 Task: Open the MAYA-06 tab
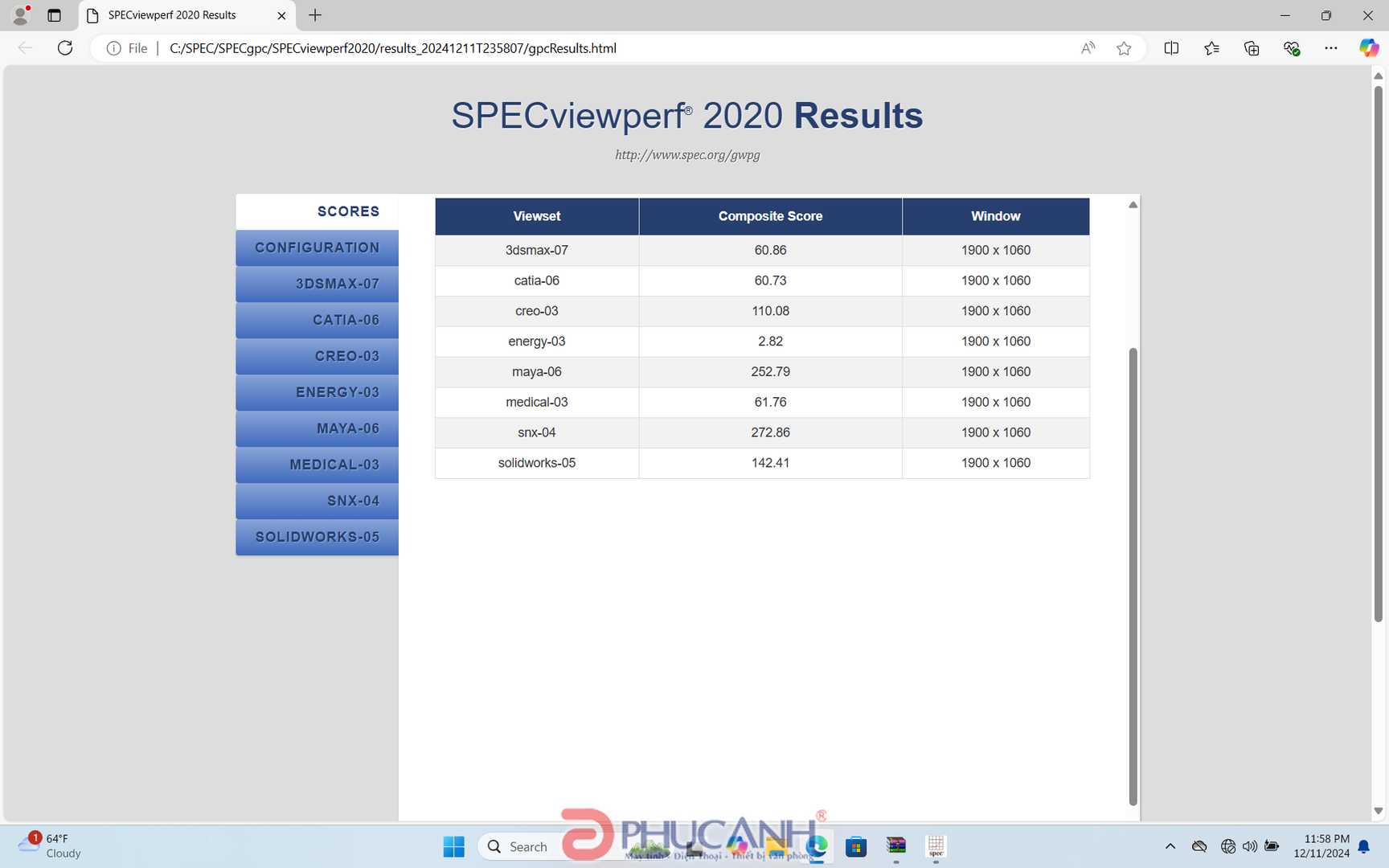[x=317, y=428]
